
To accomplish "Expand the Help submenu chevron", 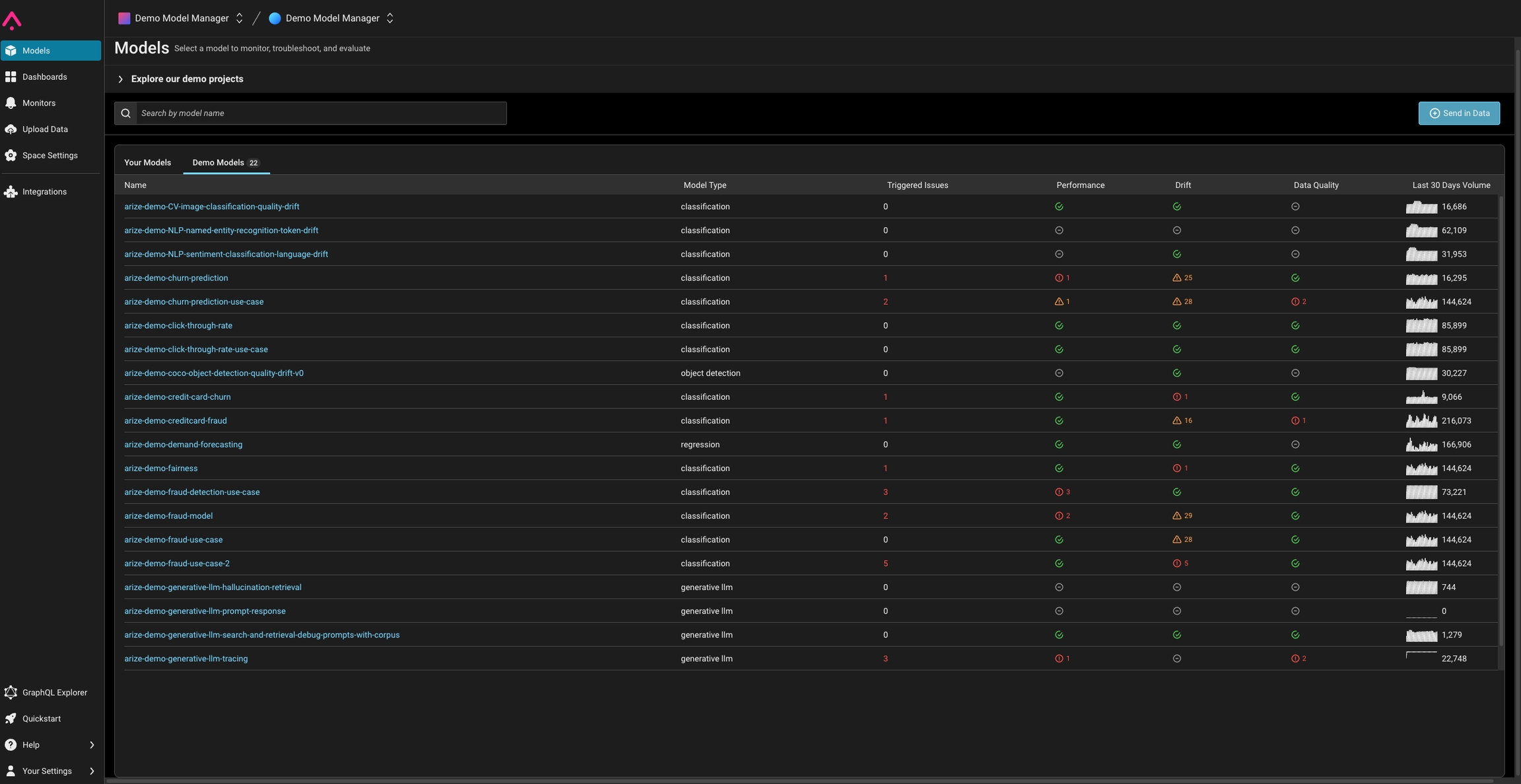I will click(92, 745).
